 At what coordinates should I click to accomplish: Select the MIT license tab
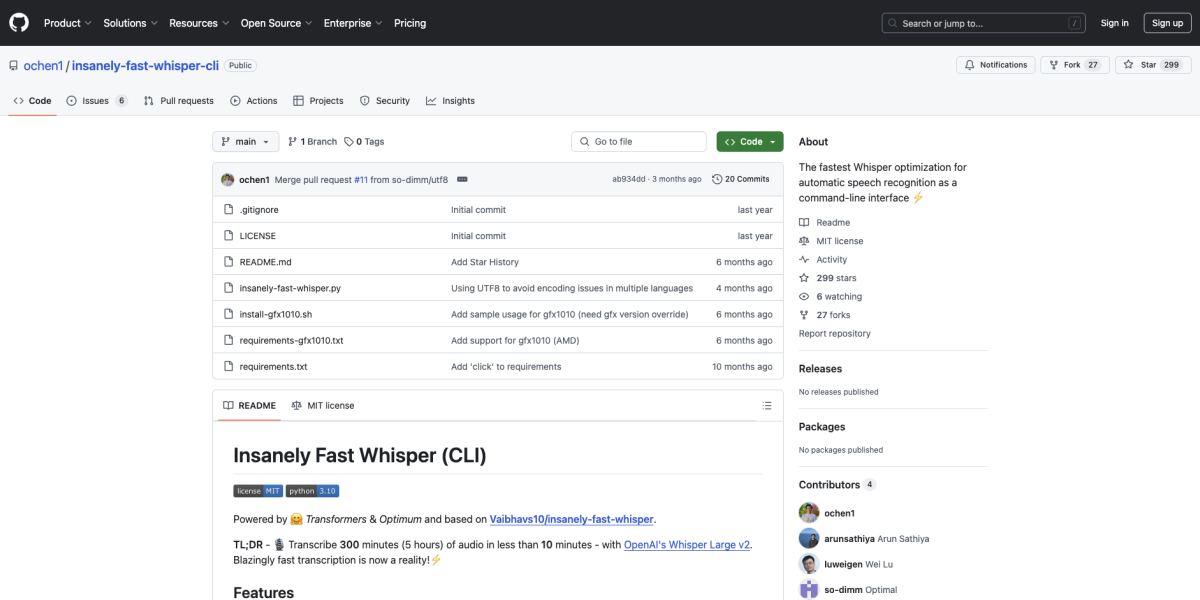[323, 406]
